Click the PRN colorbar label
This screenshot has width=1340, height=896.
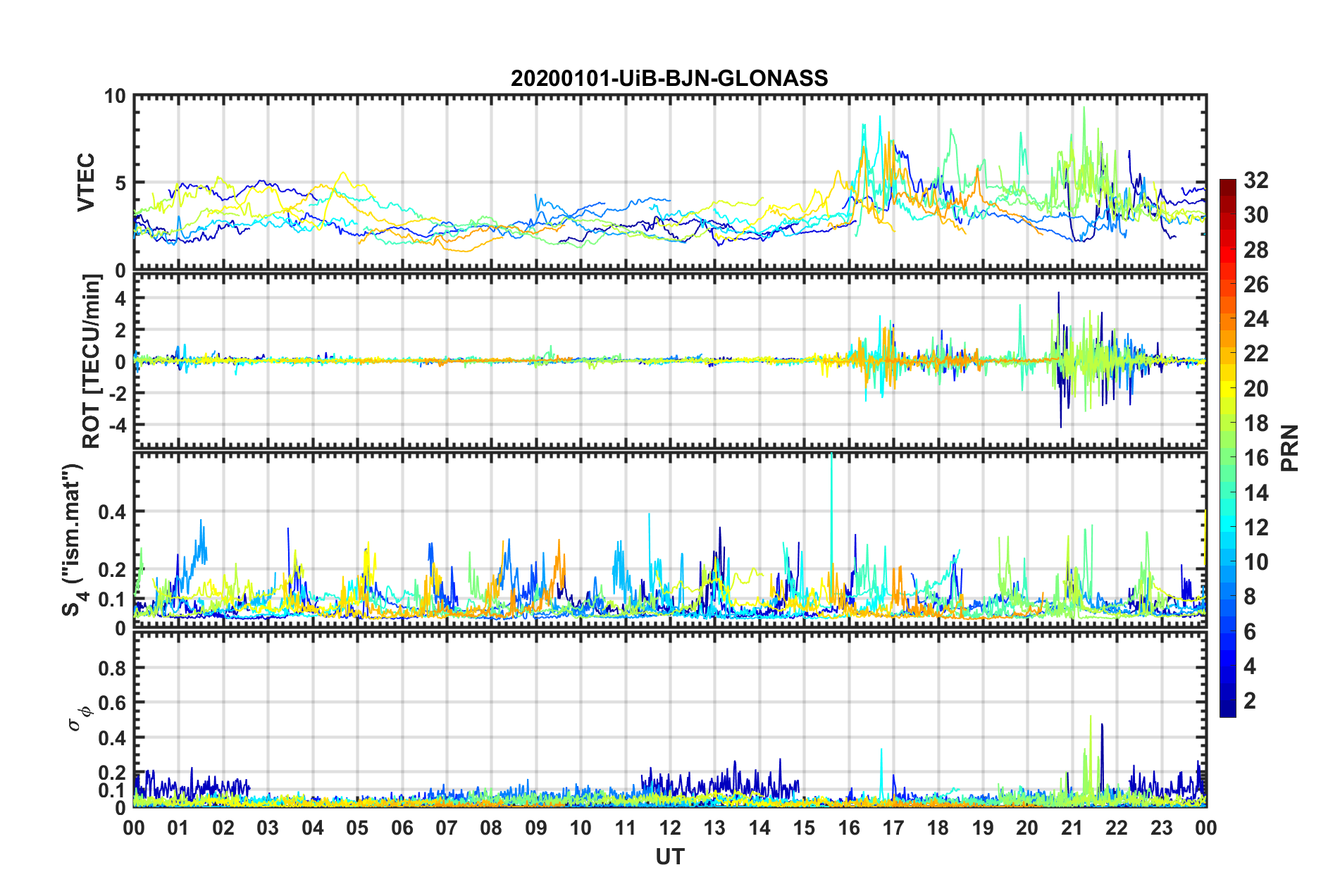(1289, 448)
